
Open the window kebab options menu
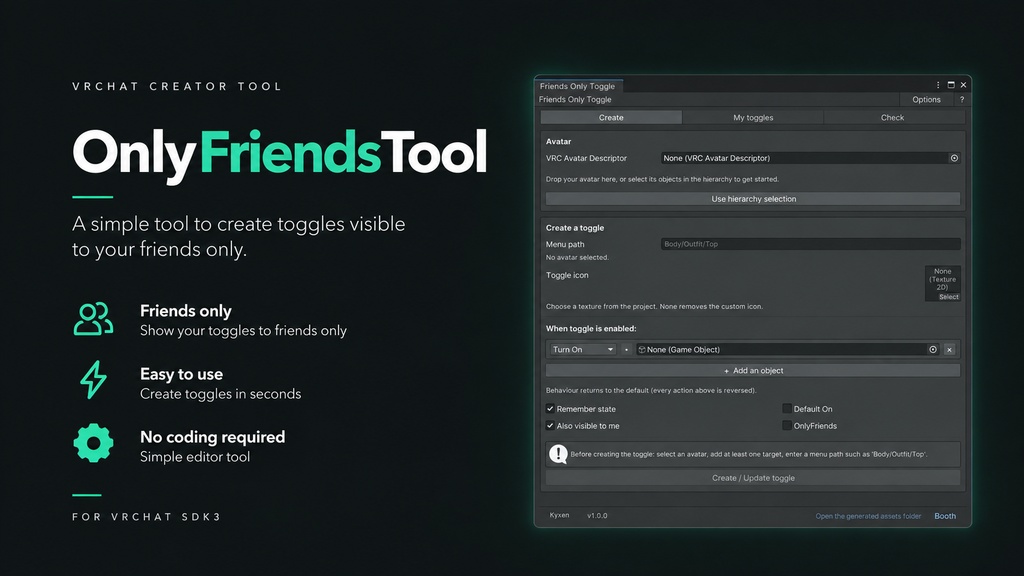[x=938, y=85]
